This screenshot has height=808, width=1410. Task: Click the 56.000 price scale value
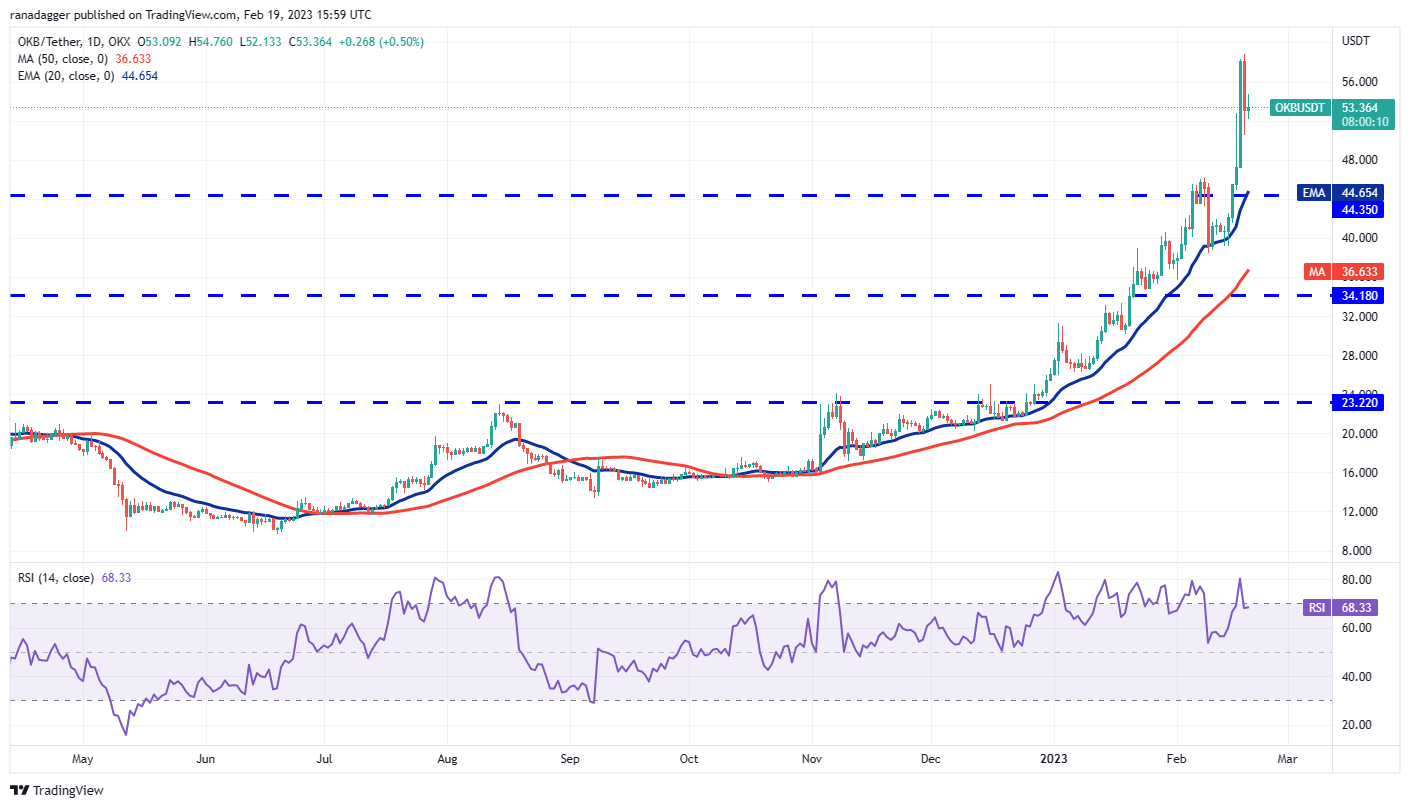click(1358, 82)
